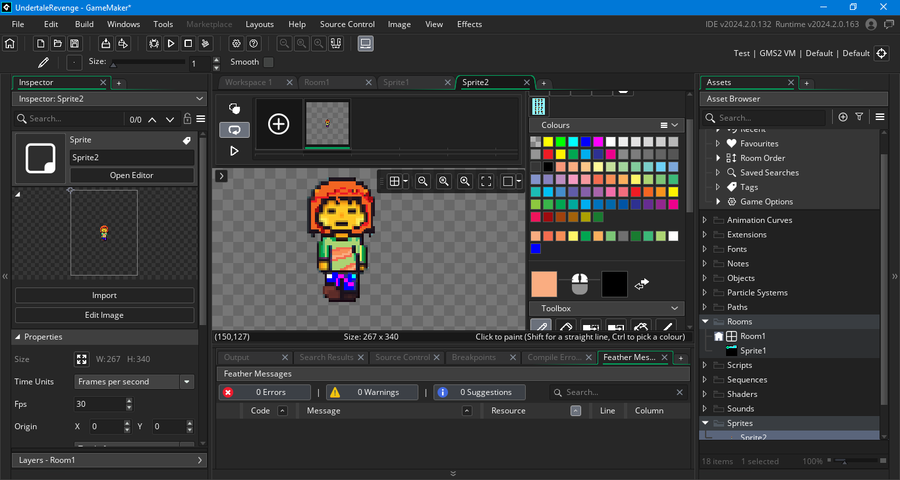Add a new frame with the plus button
The width and height of the screenshot is (900, 480).
click(x=278, y=124)
